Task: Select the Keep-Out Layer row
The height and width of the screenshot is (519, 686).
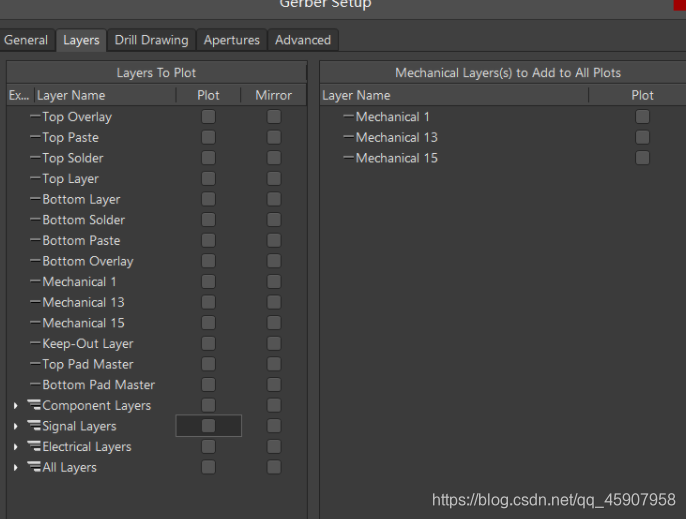Action: click(157, 344)
